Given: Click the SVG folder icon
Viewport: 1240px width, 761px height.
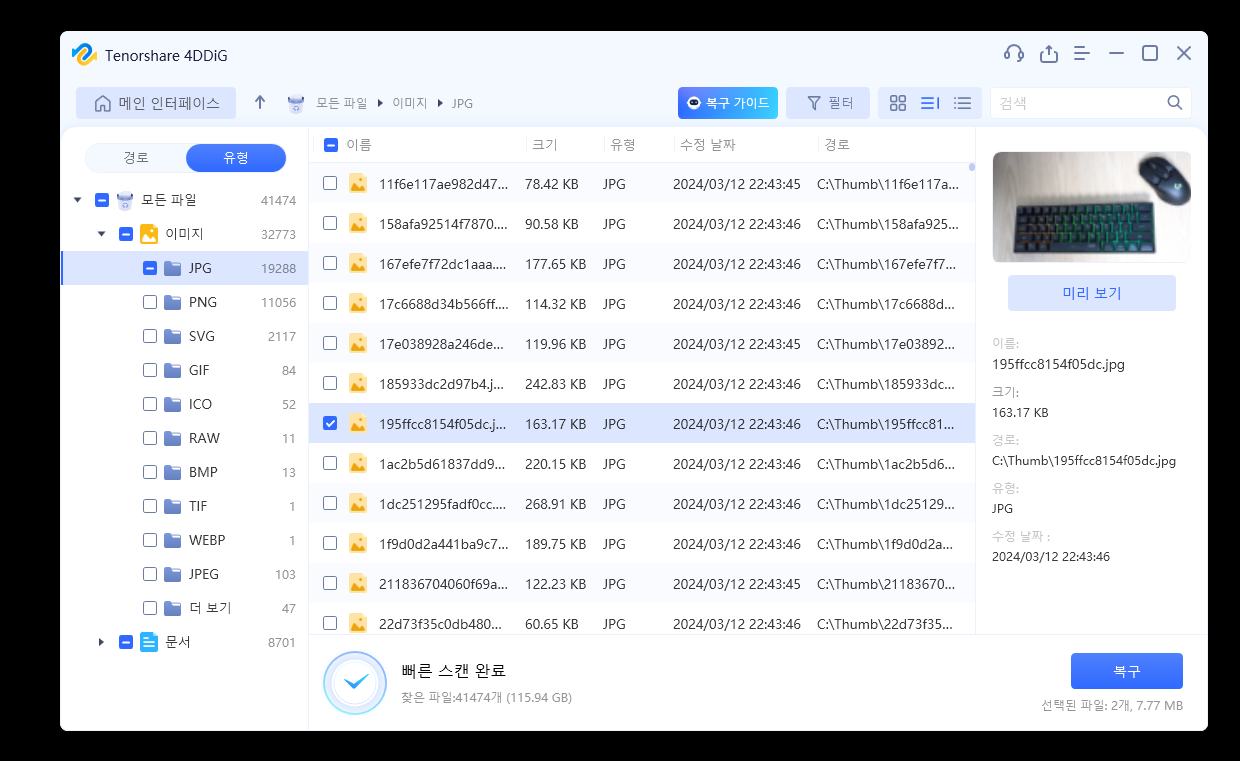Looking at the screenshot, I should pos(173,336).
